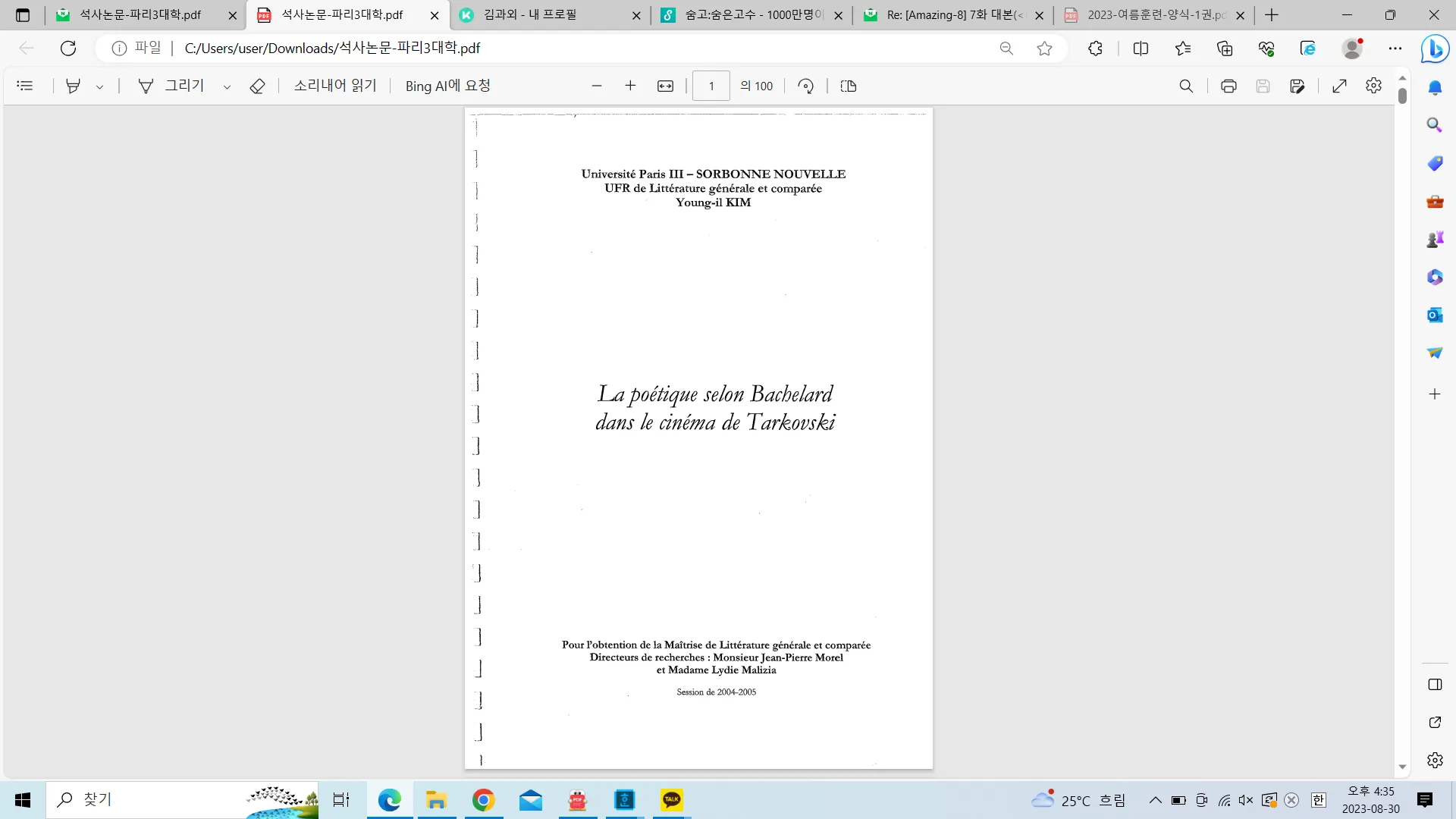Add this page to favorites star

[x=1044, y=49]
